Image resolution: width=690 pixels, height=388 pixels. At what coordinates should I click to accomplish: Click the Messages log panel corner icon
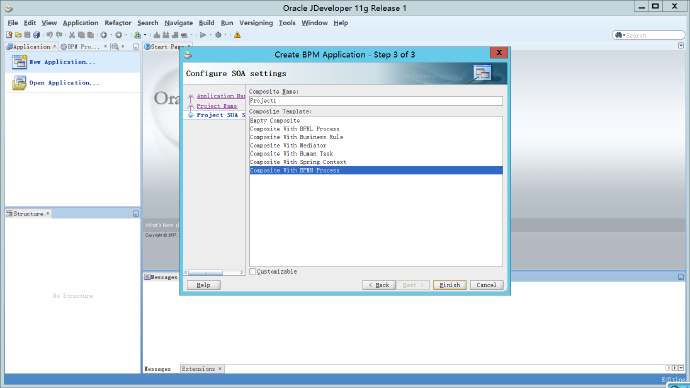681,277
